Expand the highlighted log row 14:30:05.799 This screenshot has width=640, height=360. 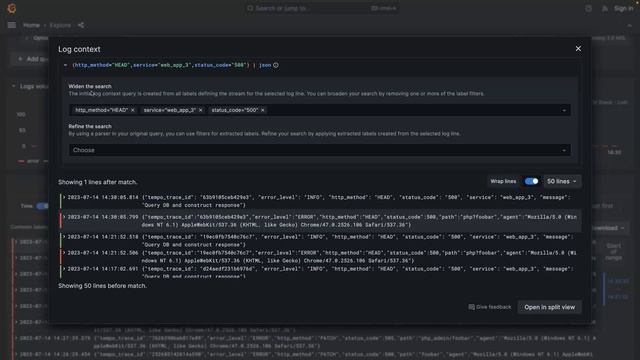(64, 217)
